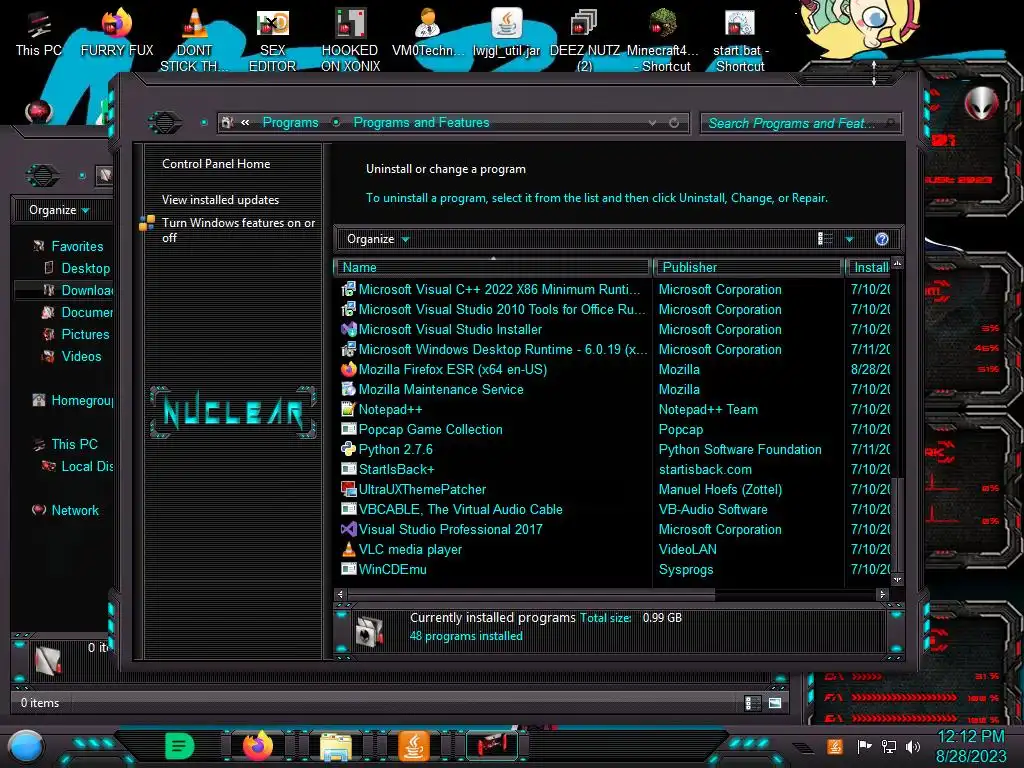
Task: Open Organize dropdown in background Explorer window
Action: coord(59,210)
